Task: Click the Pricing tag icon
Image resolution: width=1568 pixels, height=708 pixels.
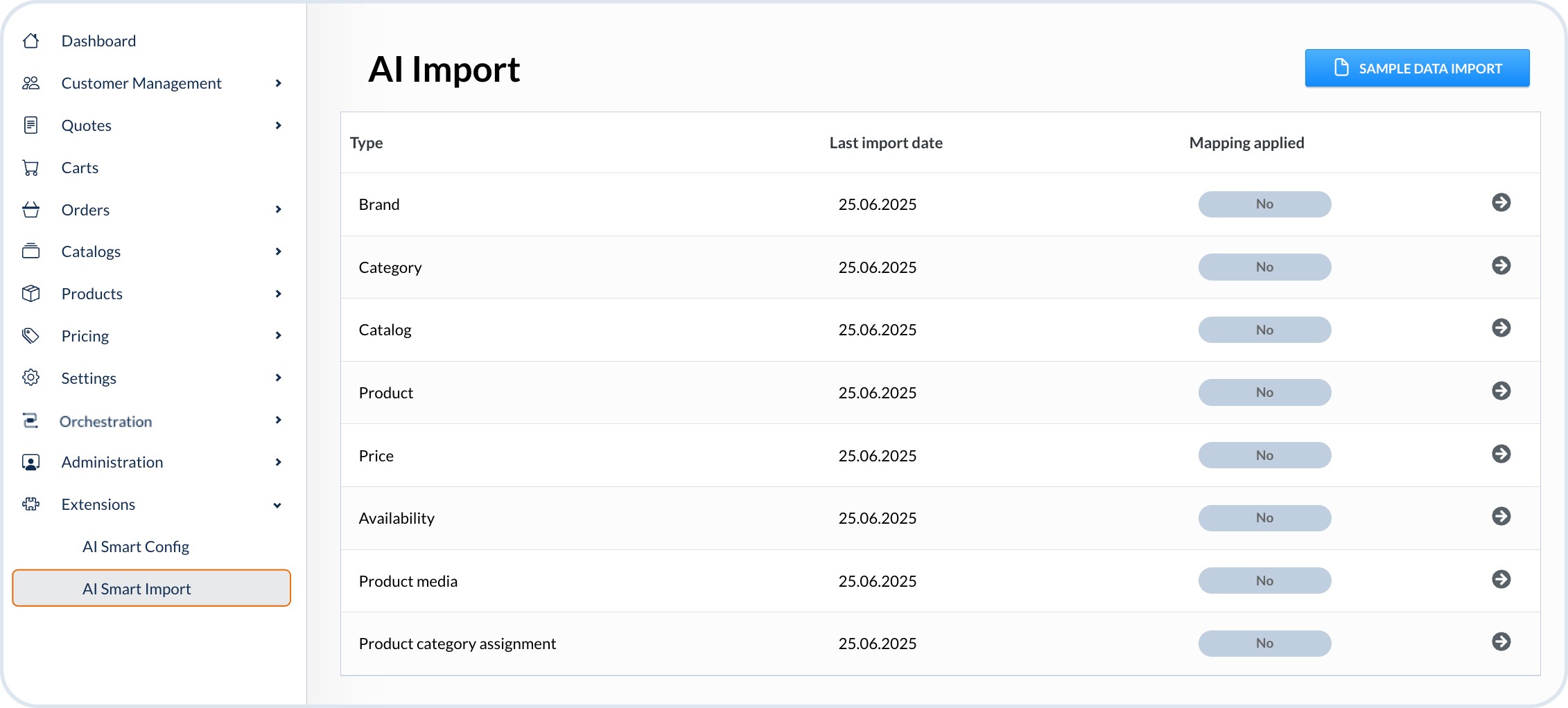Action: coord(31,336)
